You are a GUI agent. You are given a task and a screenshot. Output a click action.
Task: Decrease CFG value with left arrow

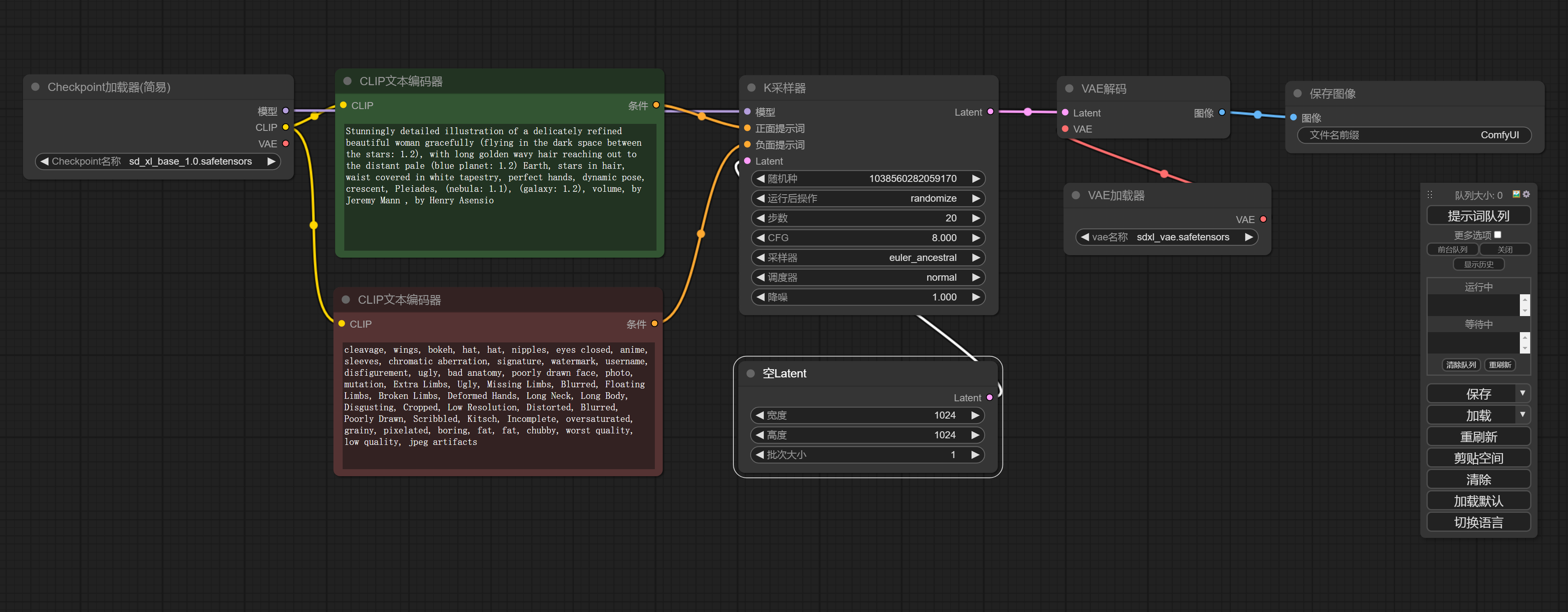[x=760, y=237]
